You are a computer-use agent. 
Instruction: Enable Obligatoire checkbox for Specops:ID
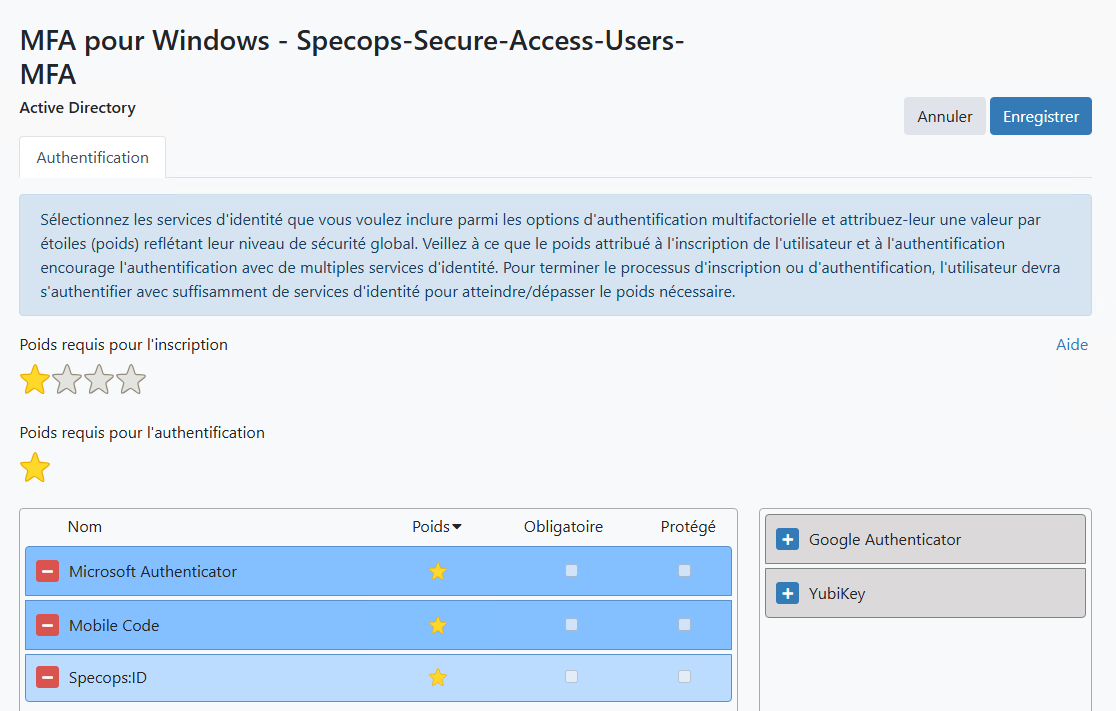pos(571,676)
